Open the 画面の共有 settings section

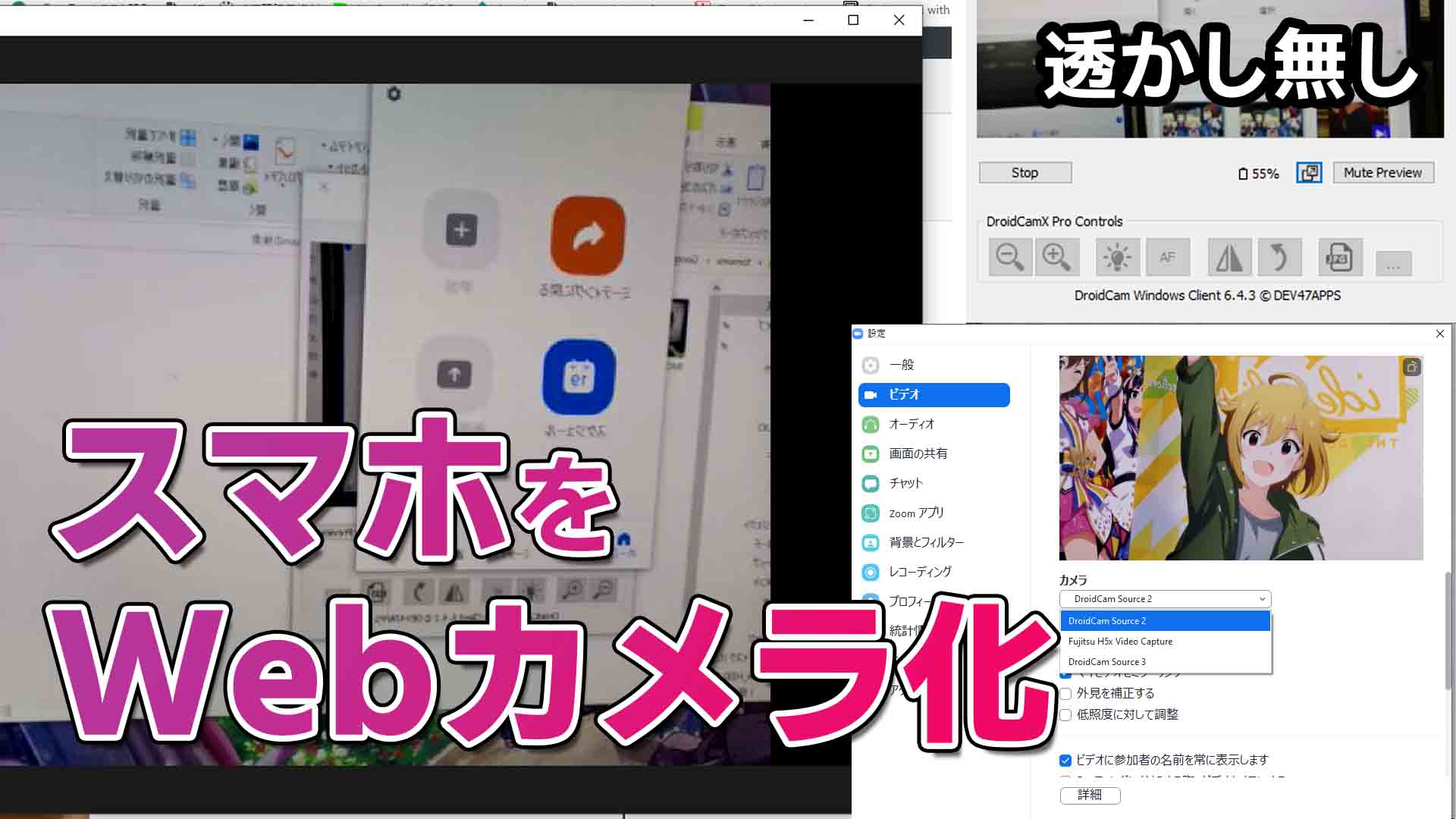coord(934,453)
